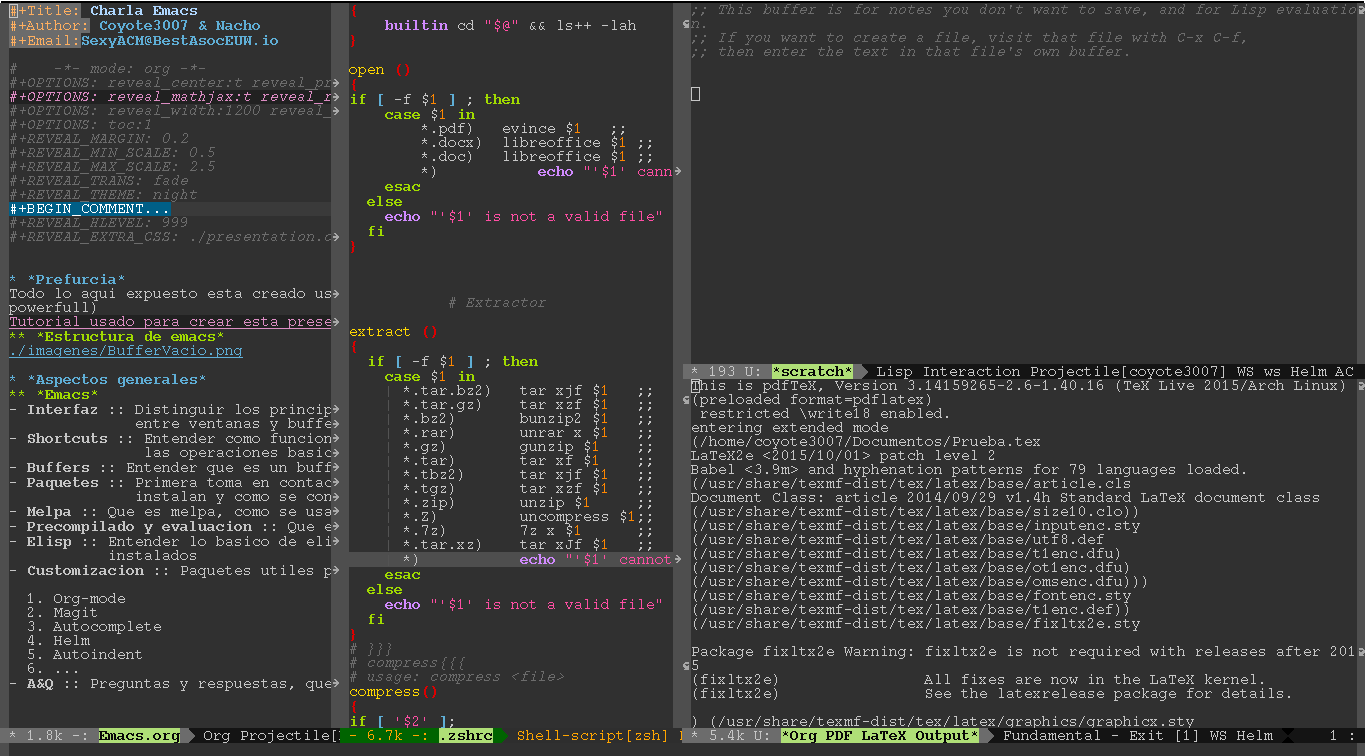Click the 'compress()' function definition
The width and height of the screenshot is (1365, 756).
394,692
